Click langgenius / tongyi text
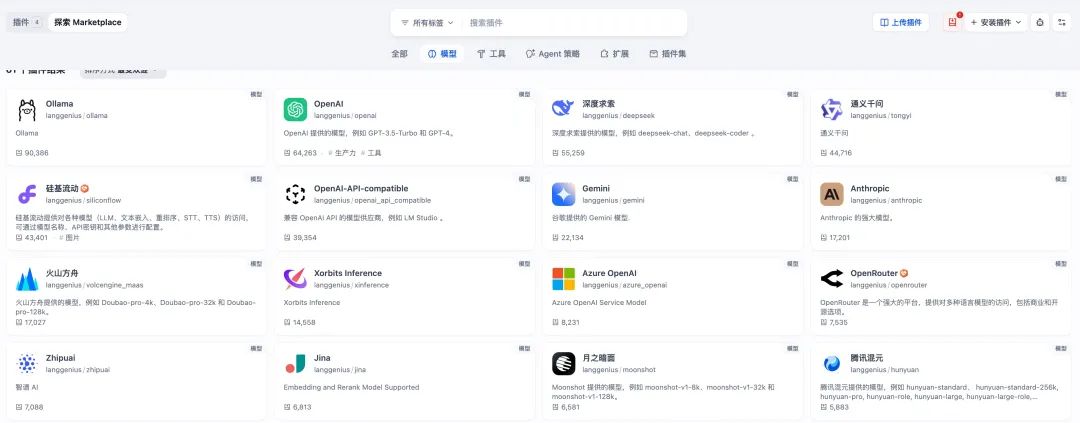This screenshot has width=1080, height=423. pos(882,116)
